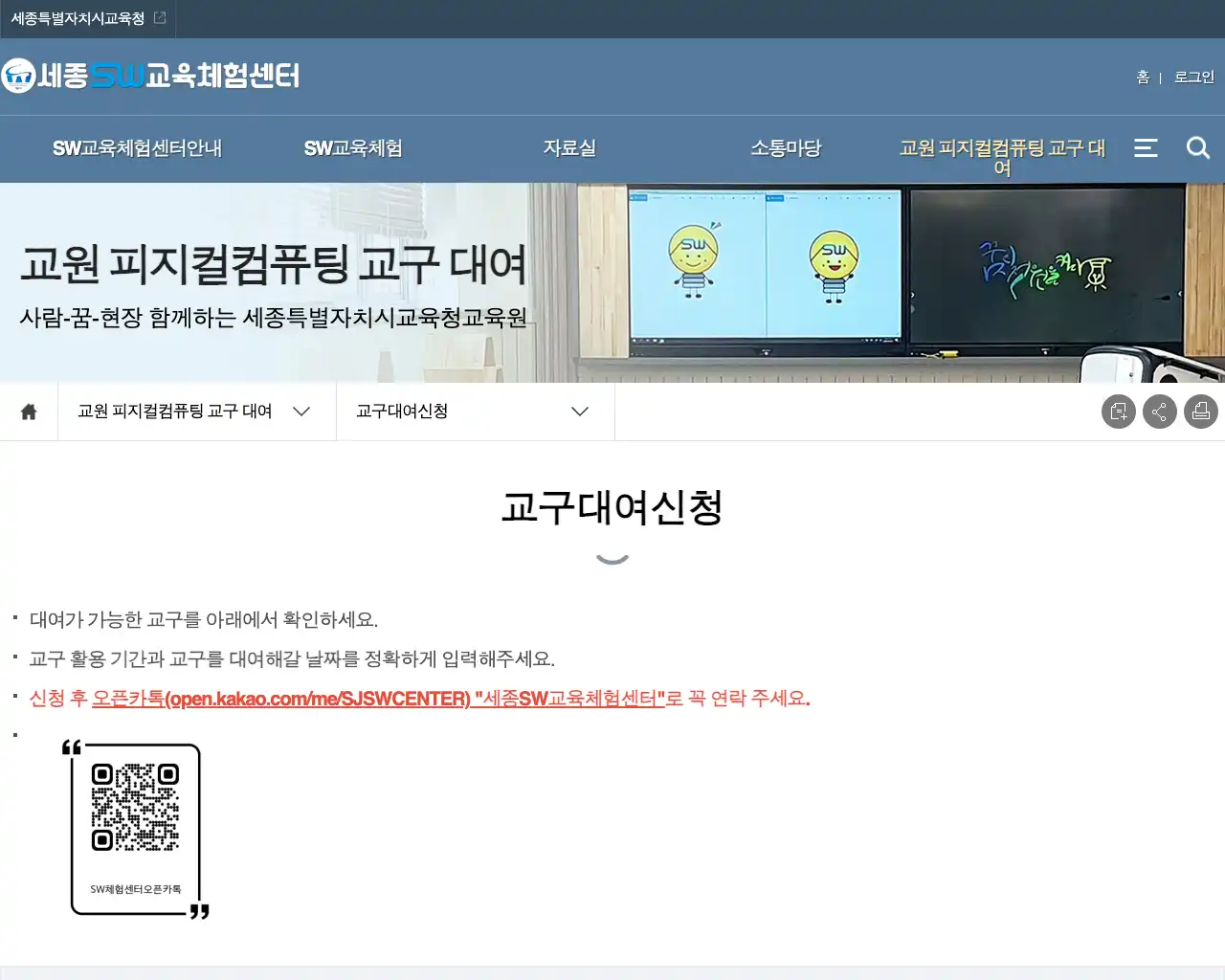The height and width of the screenshot is (980, 1225).
Task: Click the print icon button
Action: coord(1200,412)
